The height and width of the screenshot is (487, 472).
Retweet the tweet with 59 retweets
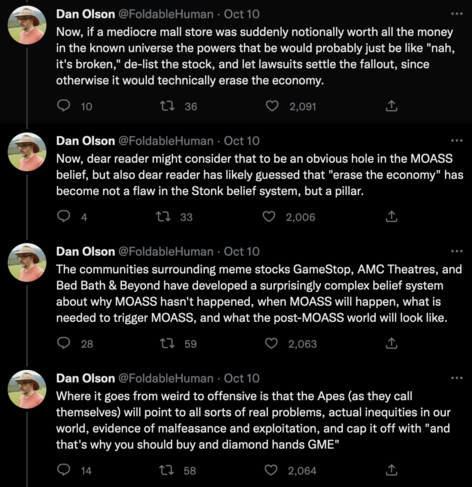(x=167, y=343)
